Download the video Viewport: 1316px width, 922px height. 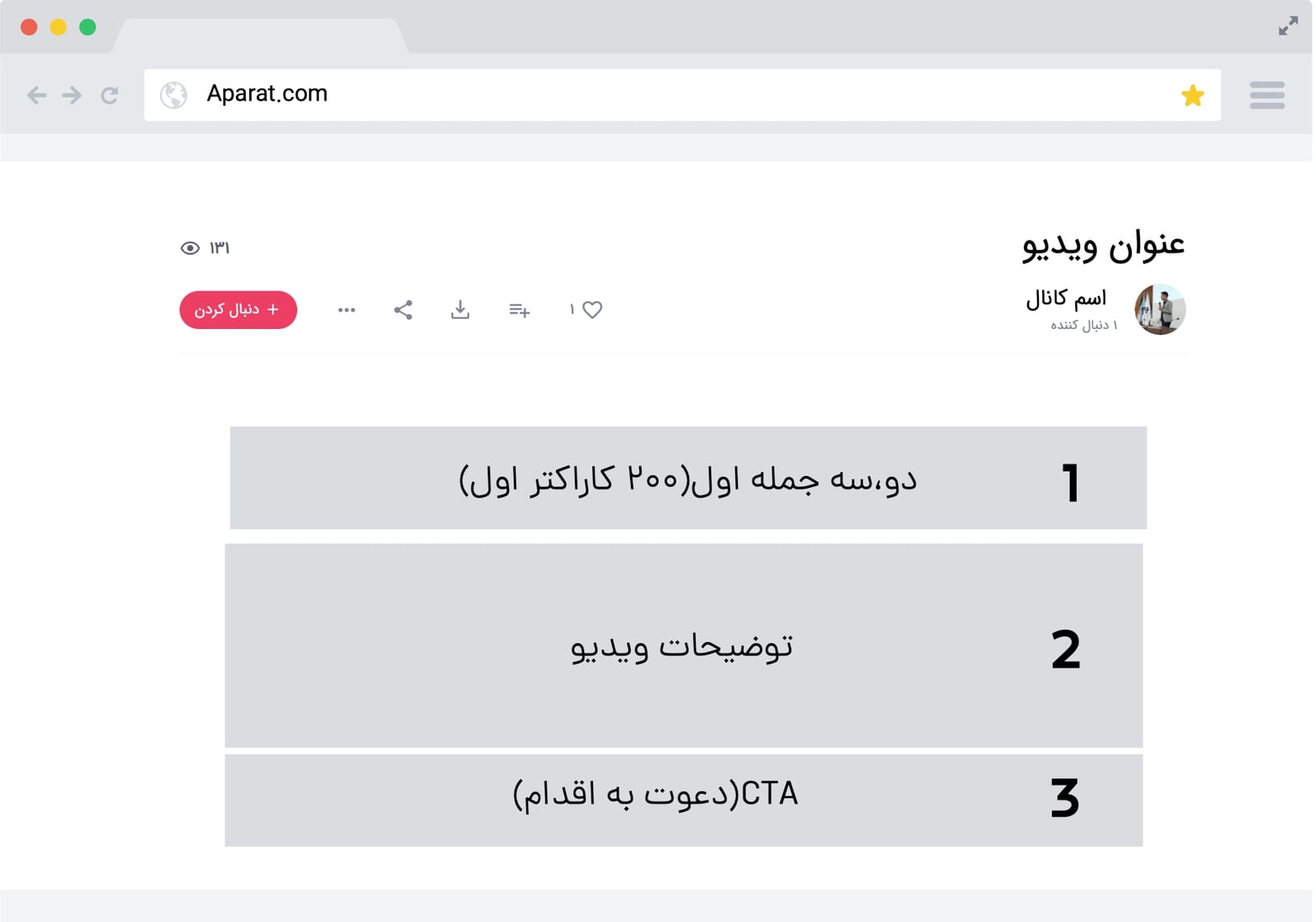461,309
